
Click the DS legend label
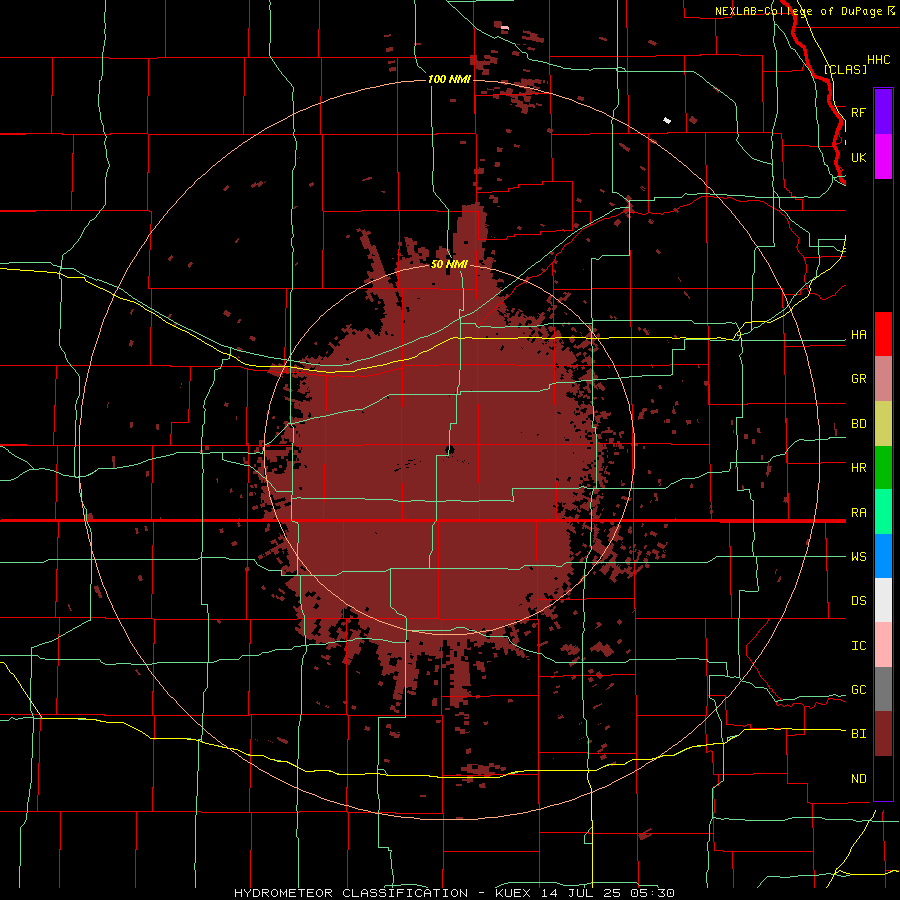pyautogui.click(x=859, y=601)
